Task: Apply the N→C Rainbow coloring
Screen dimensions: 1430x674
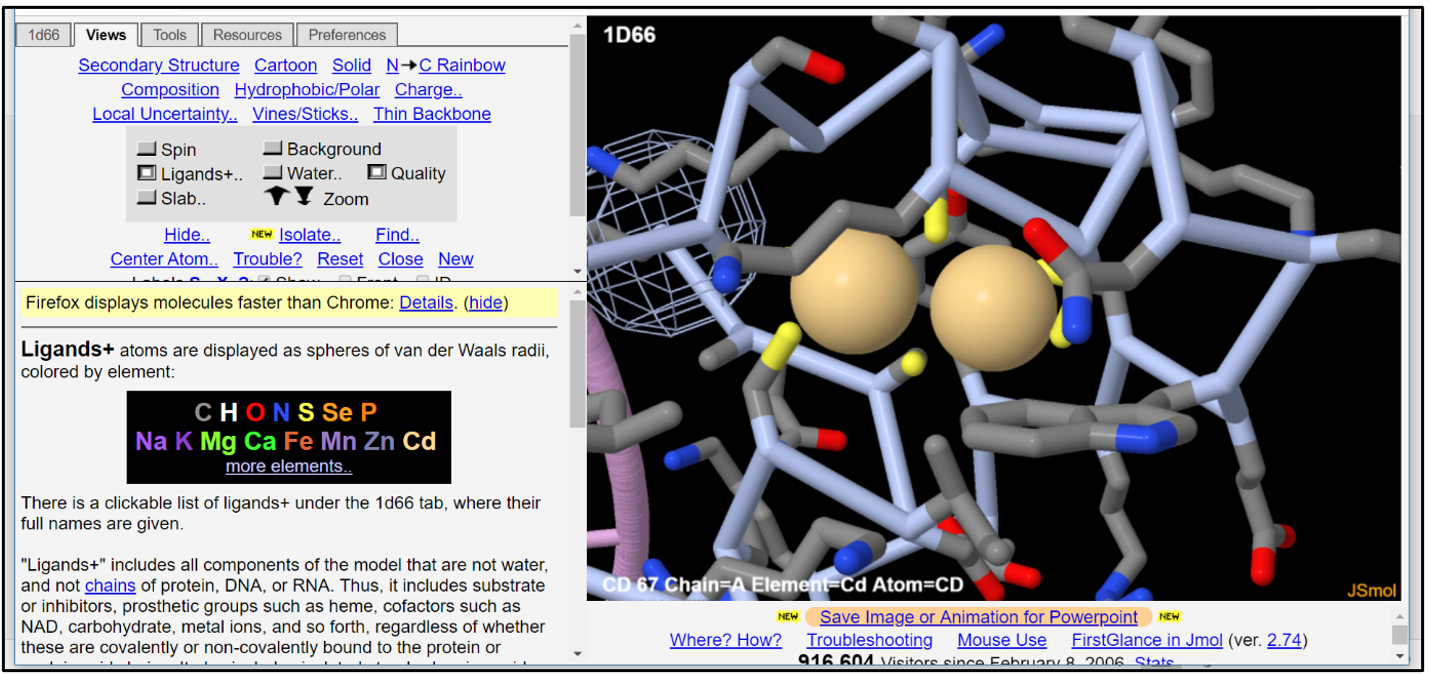Action: click(446, 65)
